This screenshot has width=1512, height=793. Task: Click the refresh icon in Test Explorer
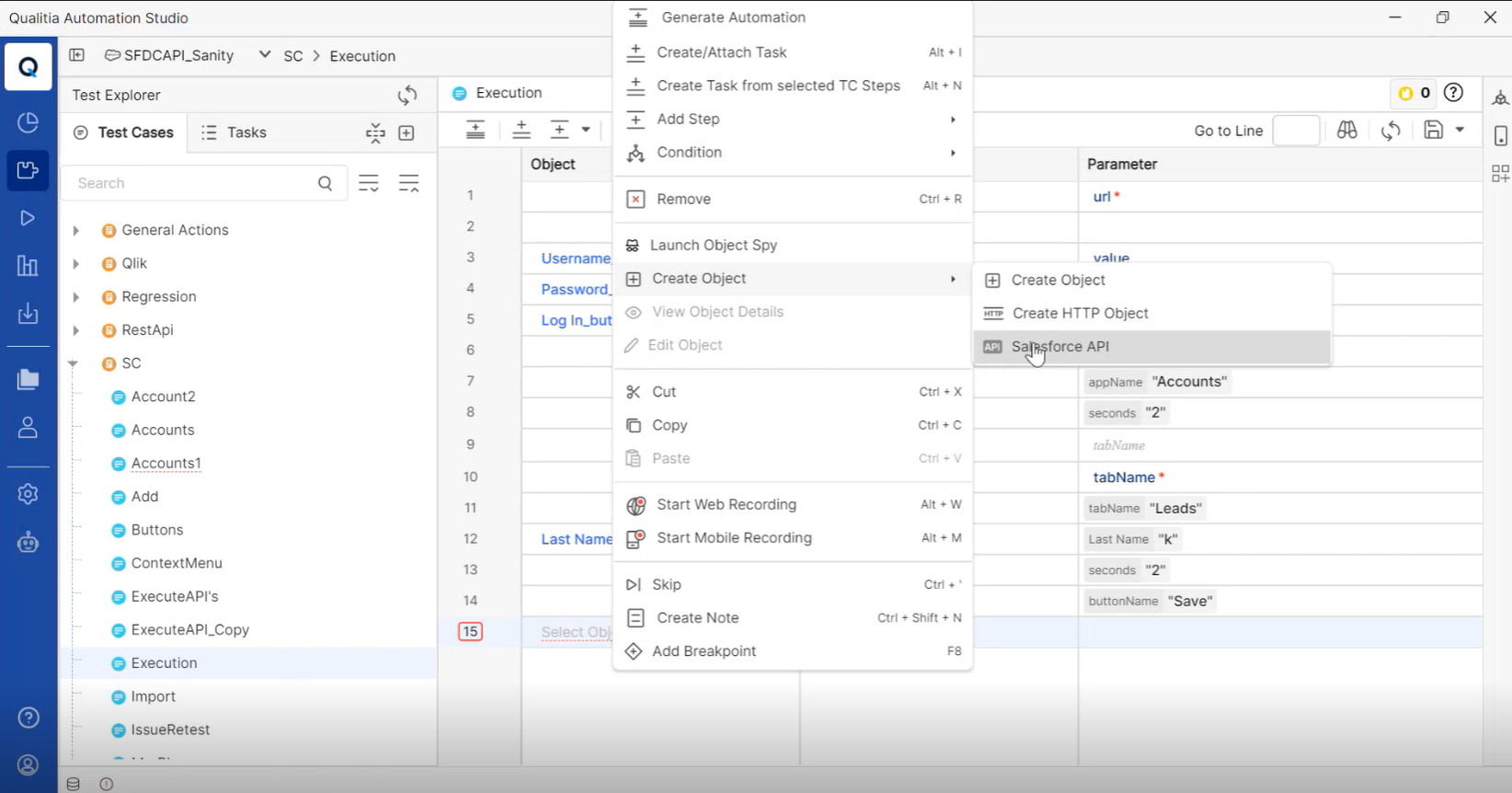point(407,95)
